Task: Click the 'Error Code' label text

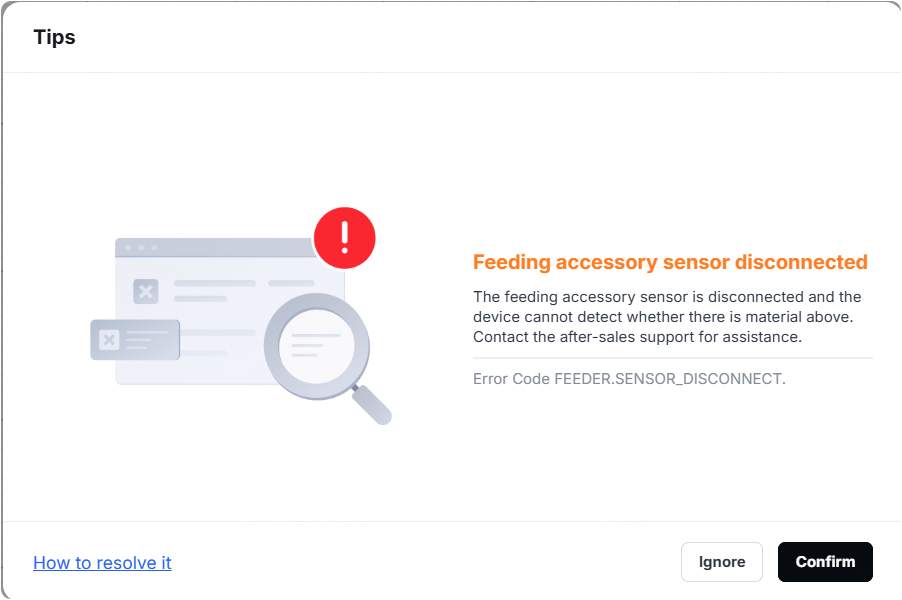Action: 511,379
